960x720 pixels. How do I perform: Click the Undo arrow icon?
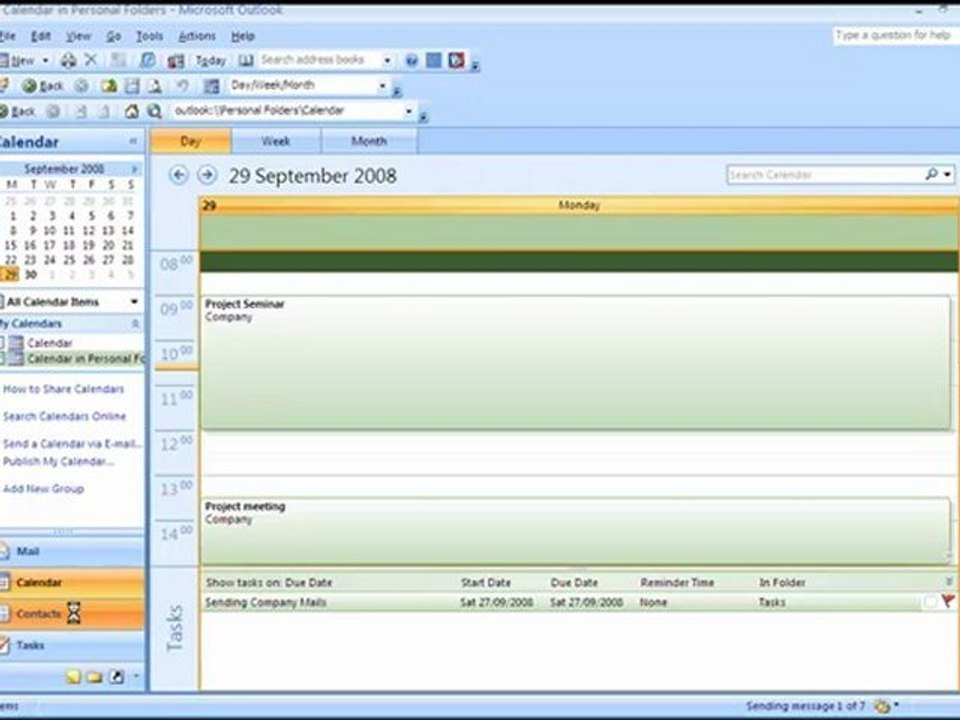coord(182,86)
